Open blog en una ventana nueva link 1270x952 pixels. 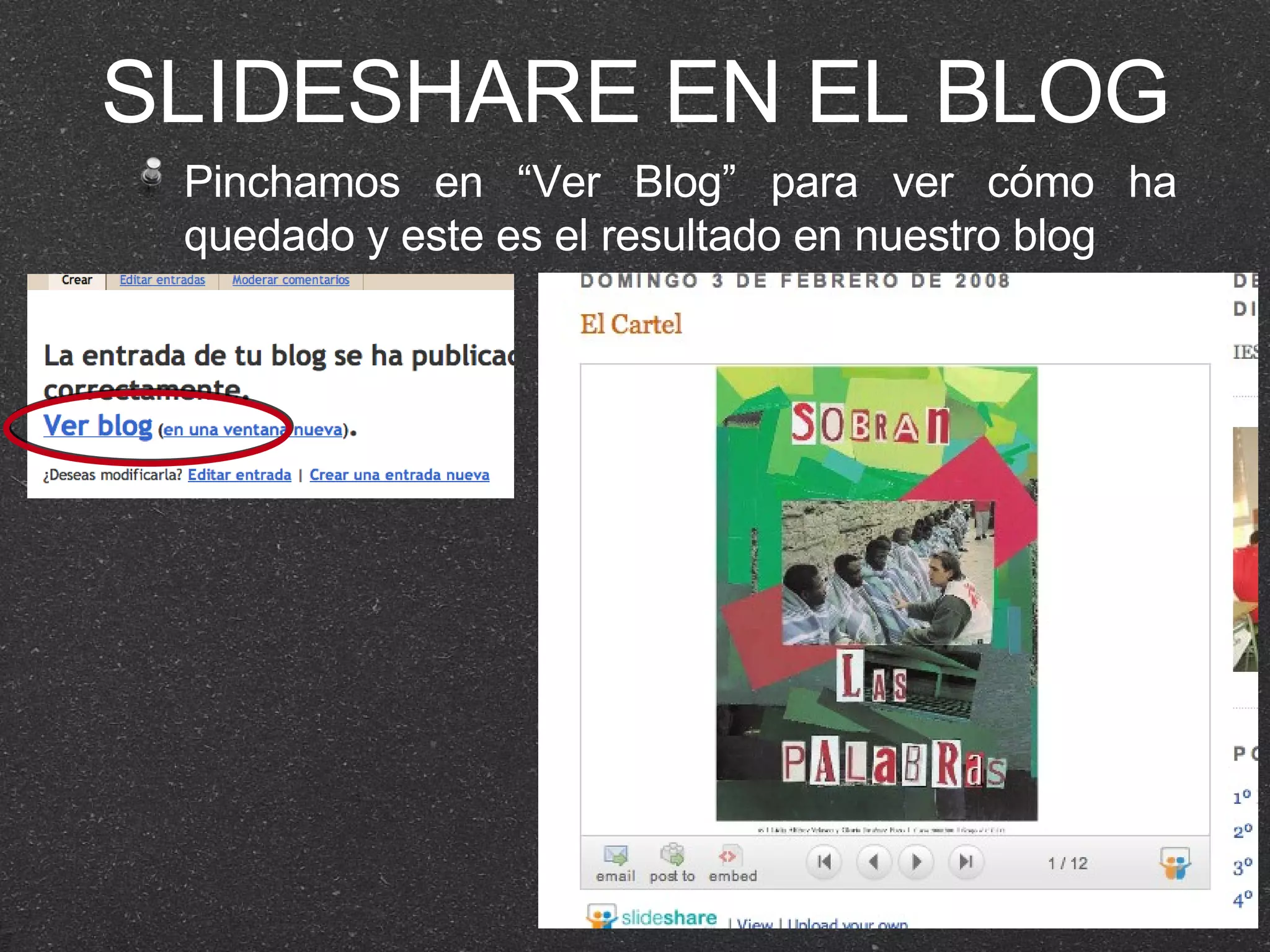pyautogui.click(x=252, y=430)
